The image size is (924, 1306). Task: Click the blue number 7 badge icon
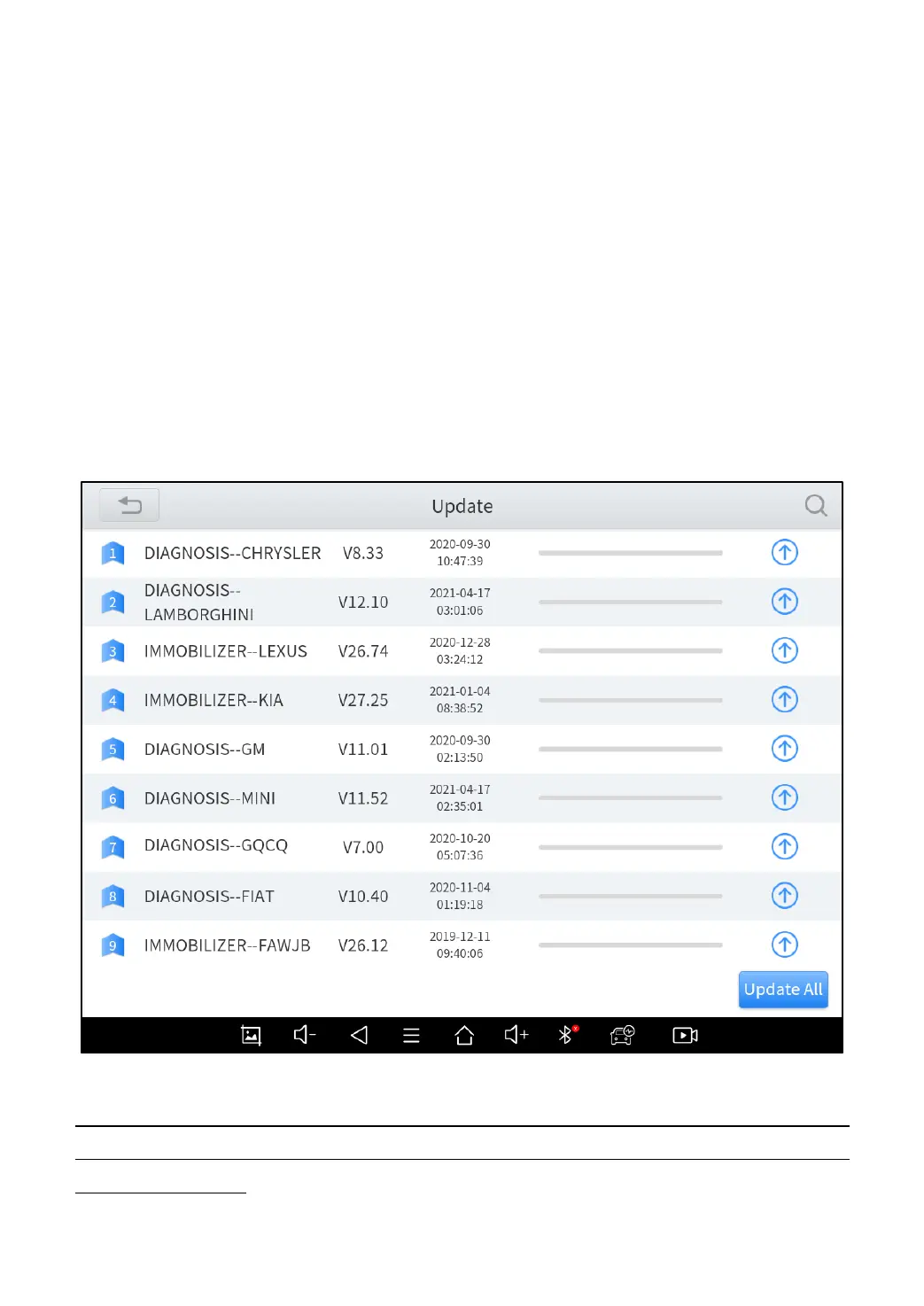tap(113, 848)
